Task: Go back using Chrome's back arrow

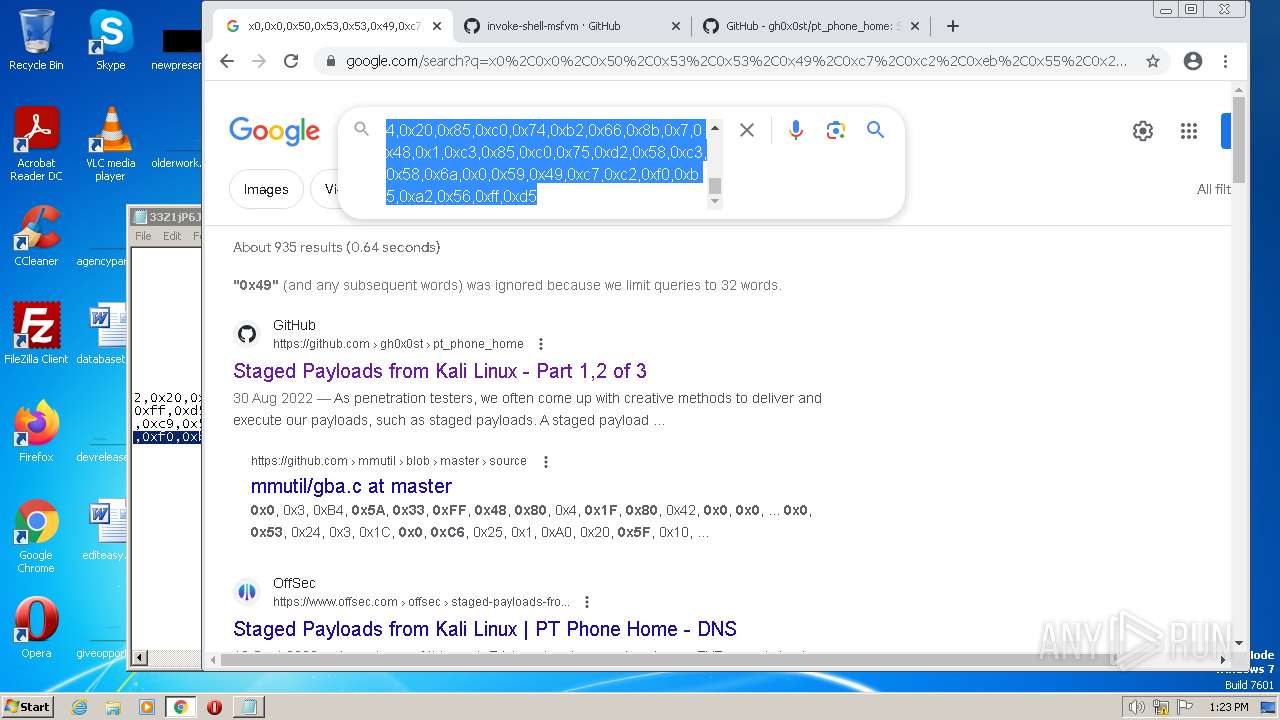Action: [x=227, y=61]
